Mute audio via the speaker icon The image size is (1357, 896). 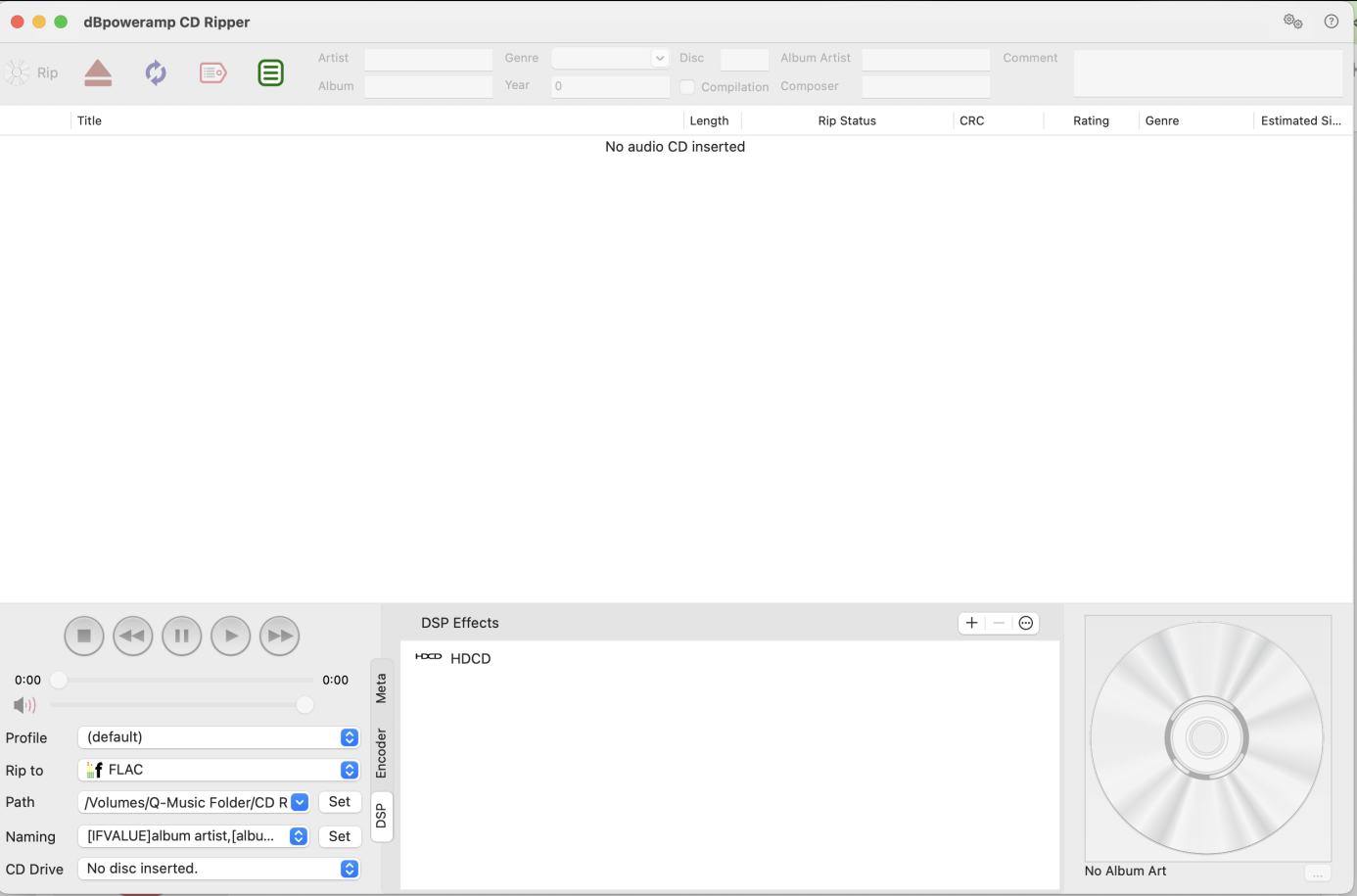24,705
